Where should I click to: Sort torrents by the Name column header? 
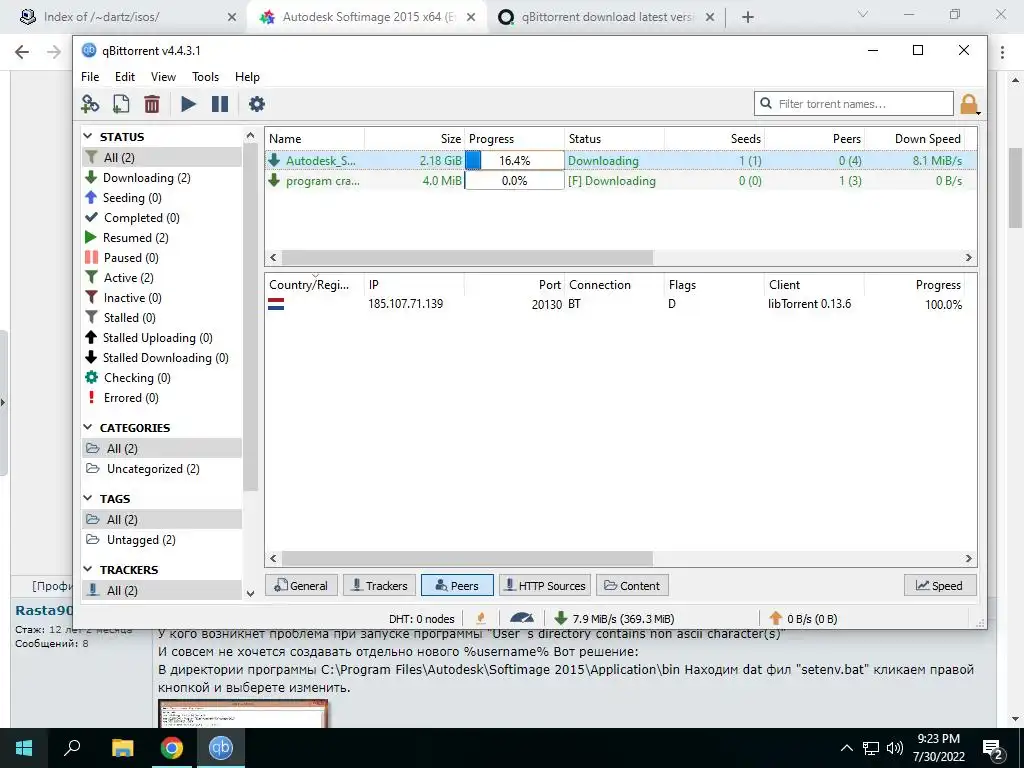315,138
